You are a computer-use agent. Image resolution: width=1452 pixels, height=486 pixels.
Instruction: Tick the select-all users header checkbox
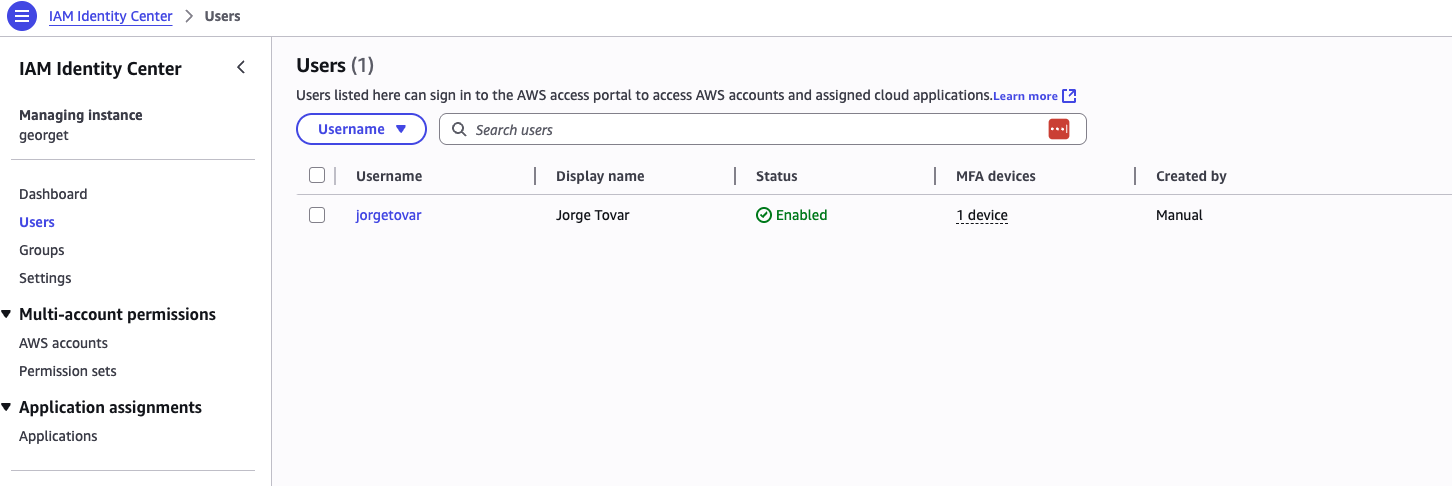point(317,175)
